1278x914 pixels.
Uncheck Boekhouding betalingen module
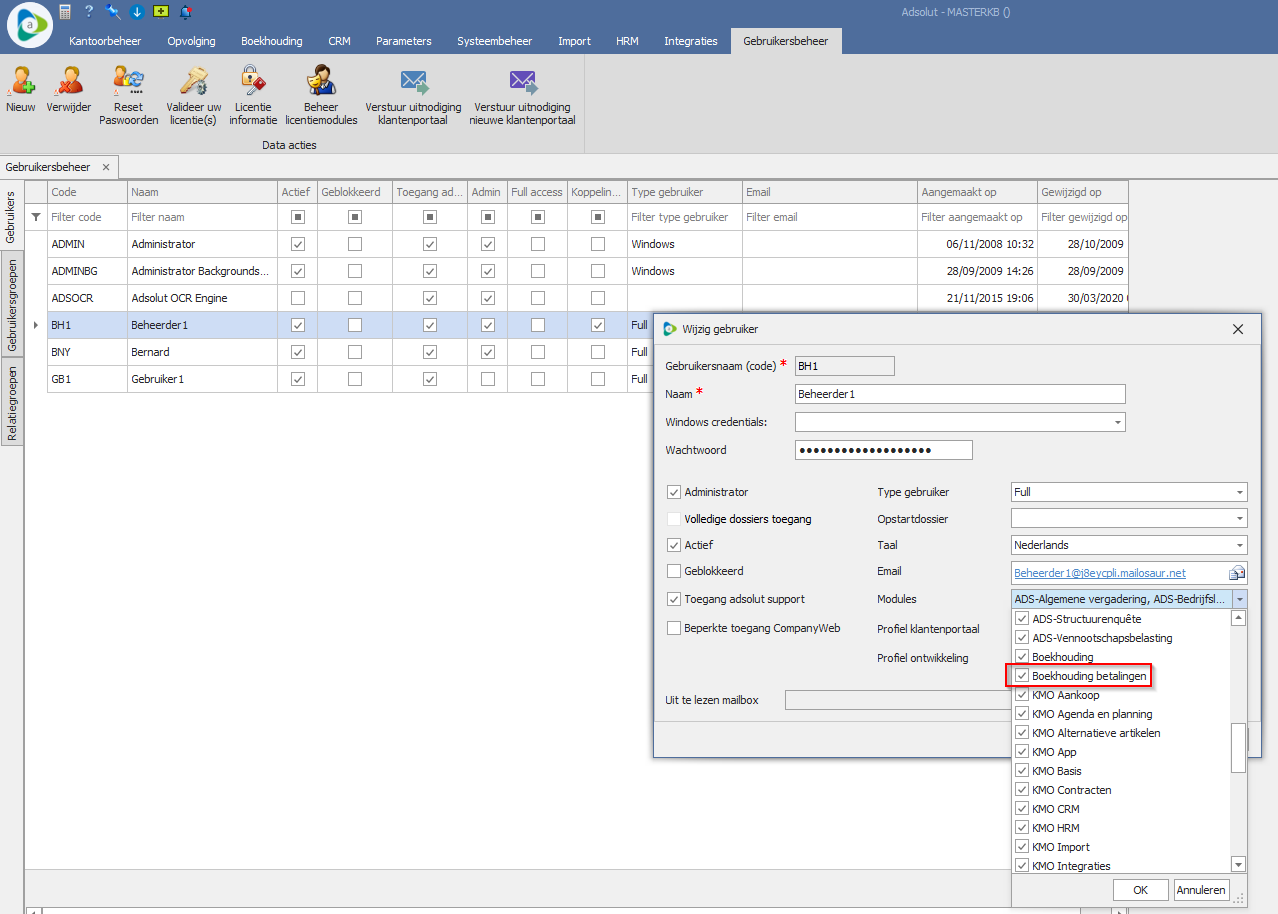point(1022,676)
